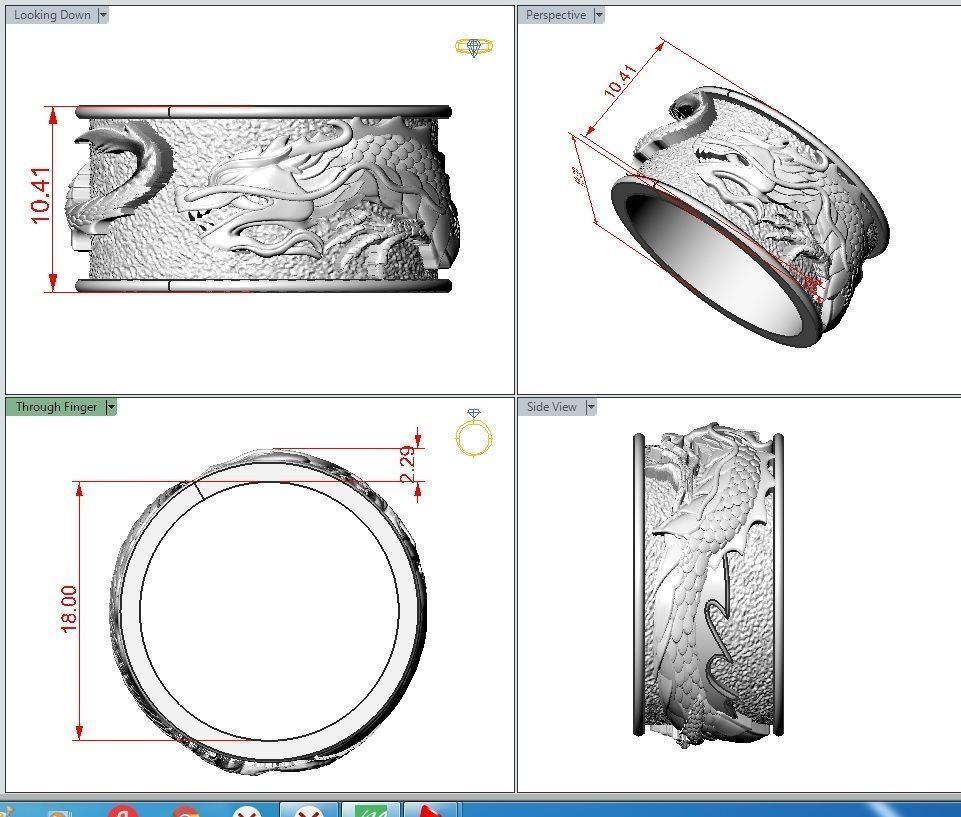Activate the Perspective viewport title
Image resolution: width=961 pixels, height=817 pixels.
(x=556, y=15)
